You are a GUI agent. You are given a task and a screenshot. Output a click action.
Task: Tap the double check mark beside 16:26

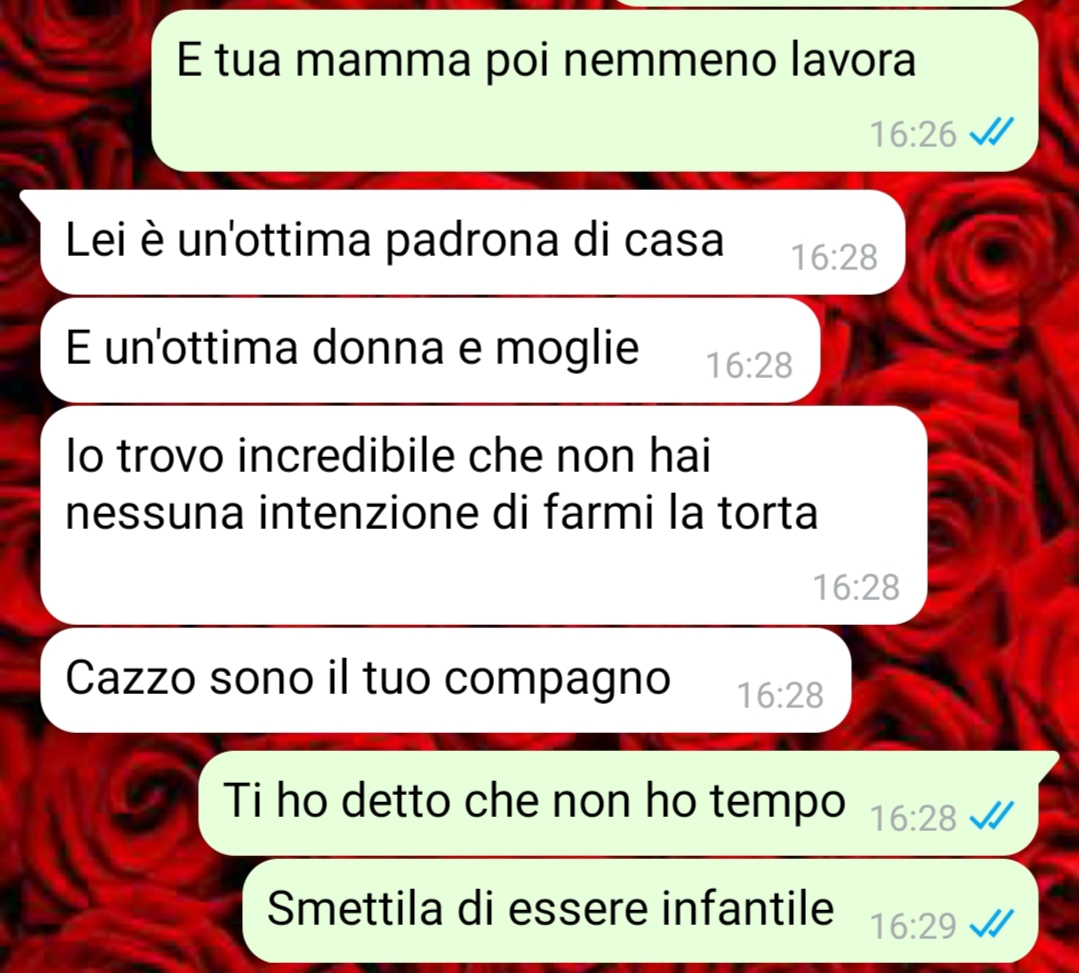click(992, 132)
